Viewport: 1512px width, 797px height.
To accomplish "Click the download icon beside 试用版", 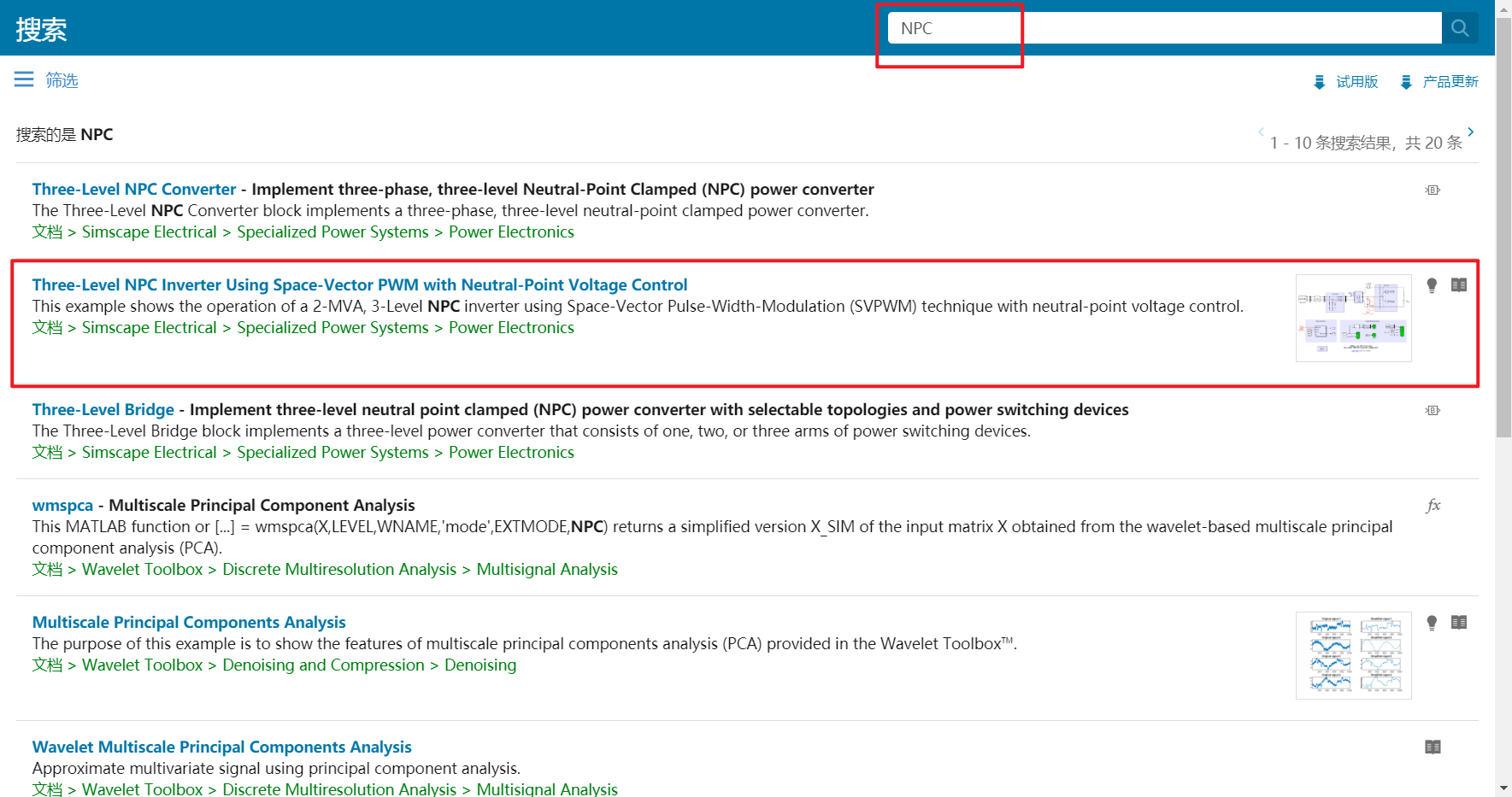I will [1319, 82].
